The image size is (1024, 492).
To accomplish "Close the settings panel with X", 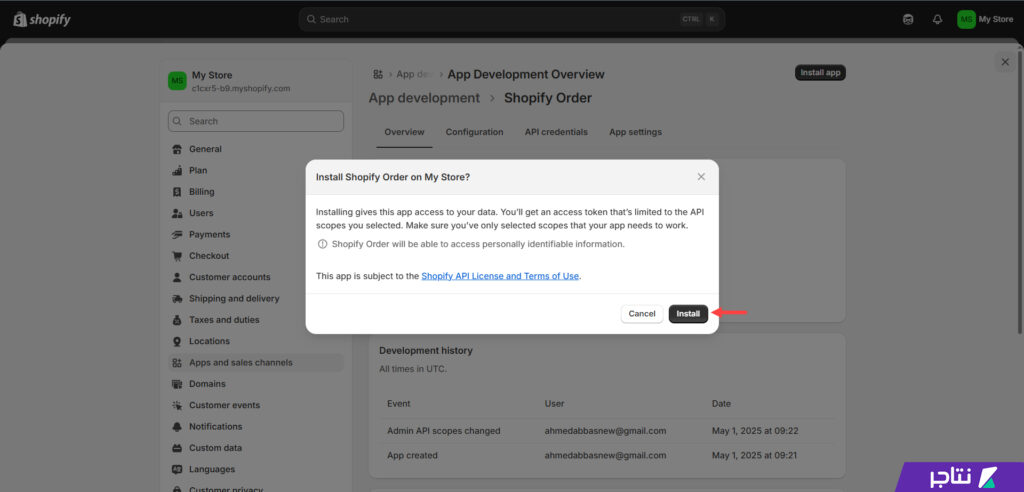I will 1005,62.
